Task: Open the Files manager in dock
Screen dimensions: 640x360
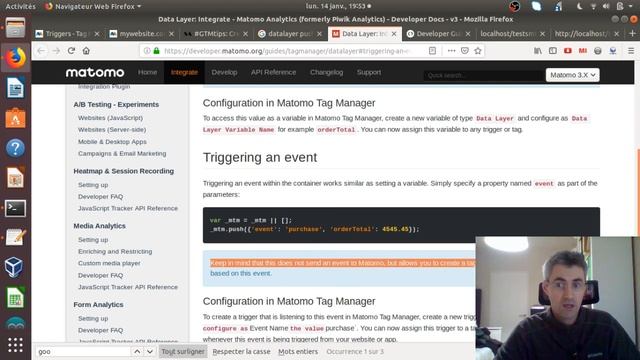Action: click(16, 28)
